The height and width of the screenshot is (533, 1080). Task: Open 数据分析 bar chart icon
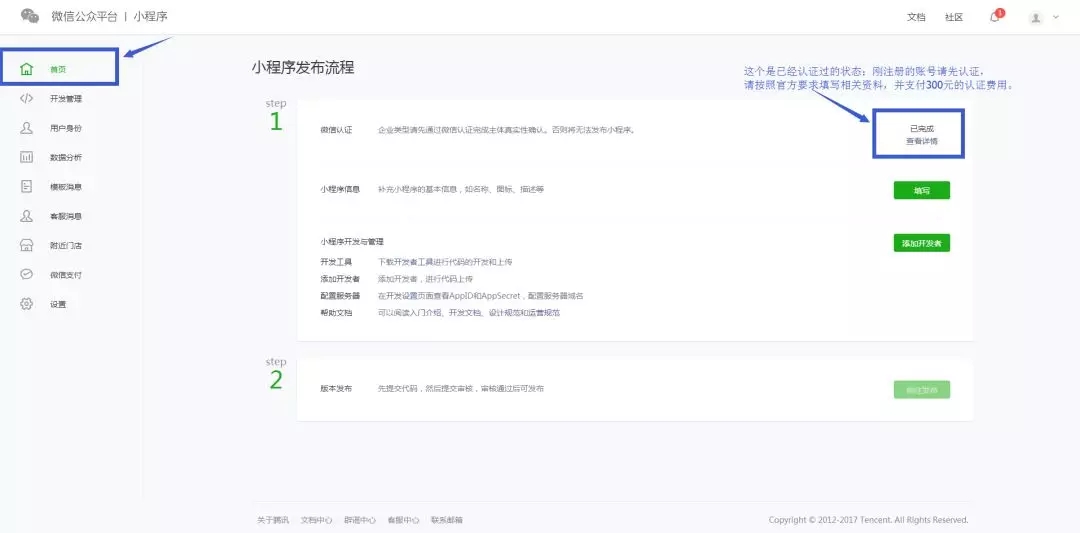[x=26, y=157]
